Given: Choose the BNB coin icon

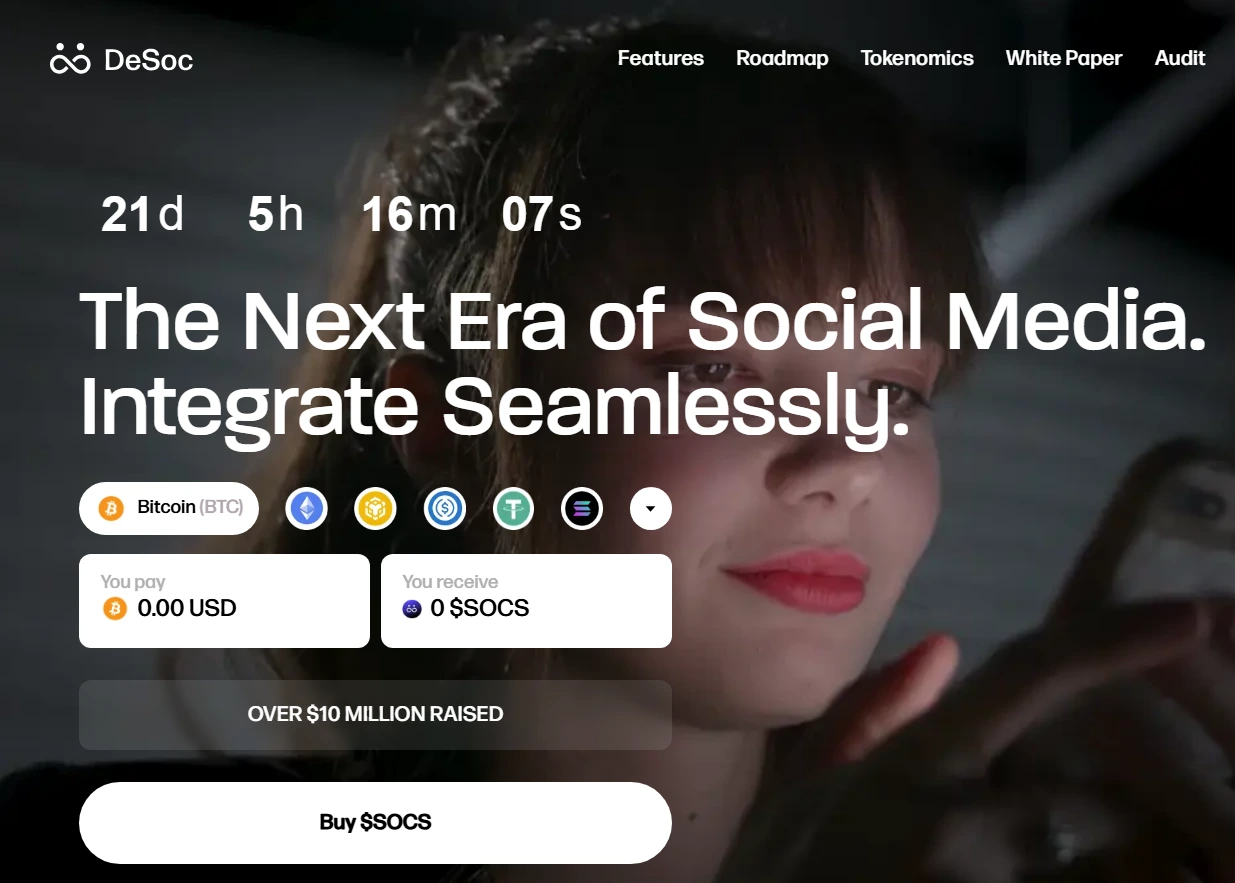Looking at the screenshot, I should [376, 509].
